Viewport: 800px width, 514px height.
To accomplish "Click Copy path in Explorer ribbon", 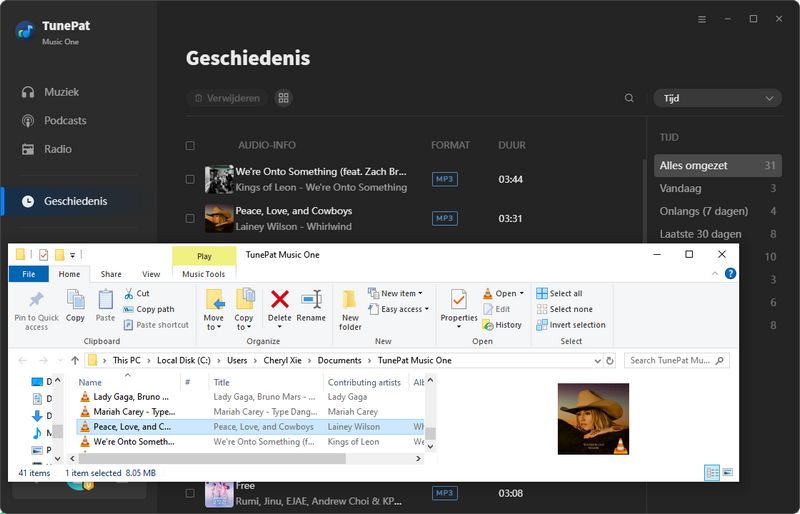I will coord(149,309).
